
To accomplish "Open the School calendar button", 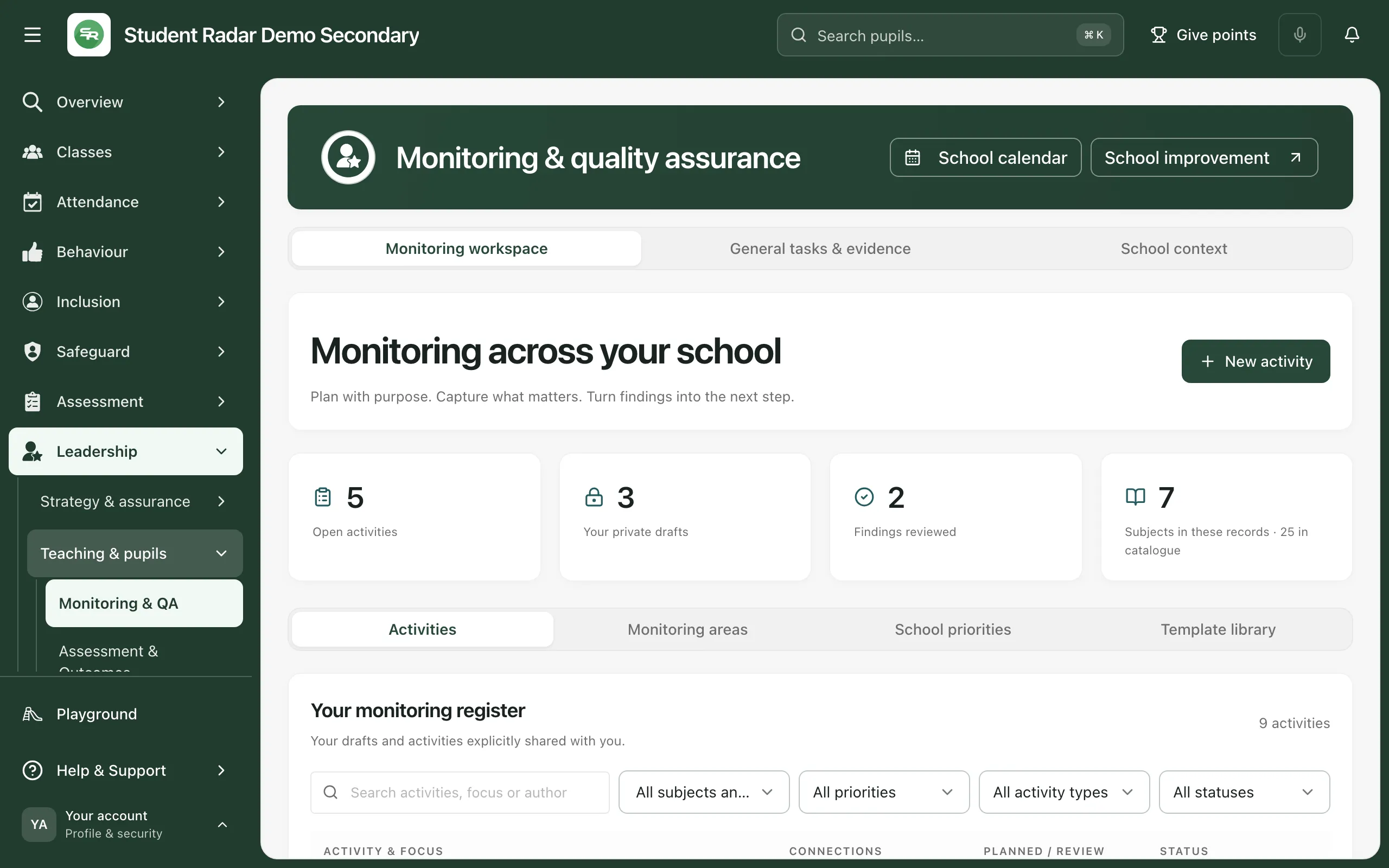I will tap(985, 157).
